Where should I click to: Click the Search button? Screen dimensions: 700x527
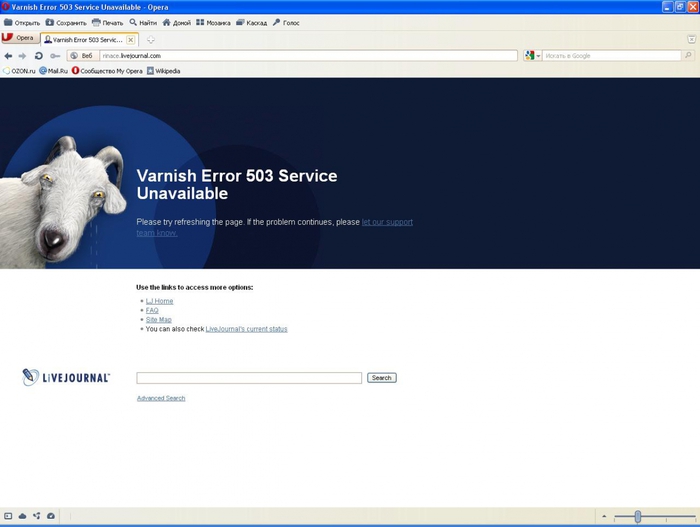[382, 378]
